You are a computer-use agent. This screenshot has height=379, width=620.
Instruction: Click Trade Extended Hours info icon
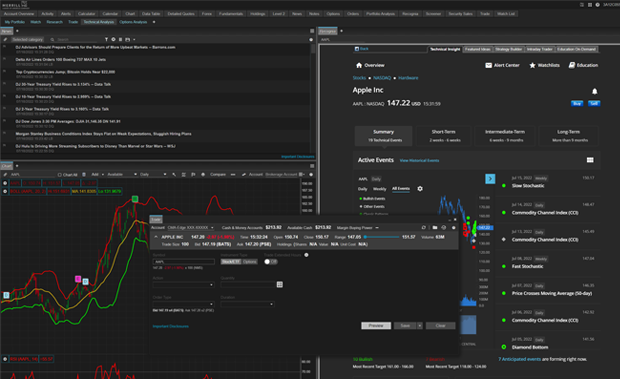pyautogui.click(x=306, y=255)
